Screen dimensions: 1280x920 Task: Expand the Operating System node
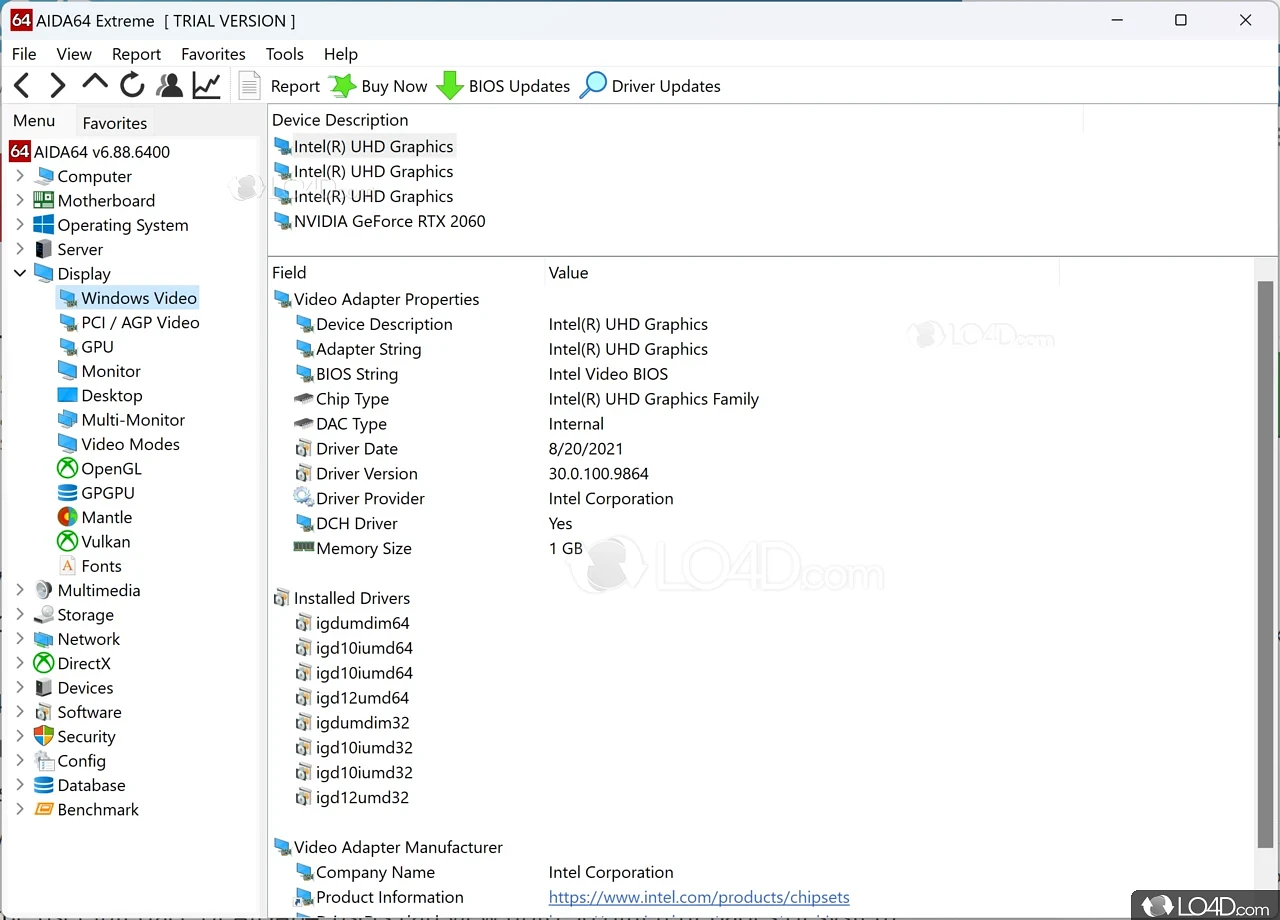tap(19, 225)
